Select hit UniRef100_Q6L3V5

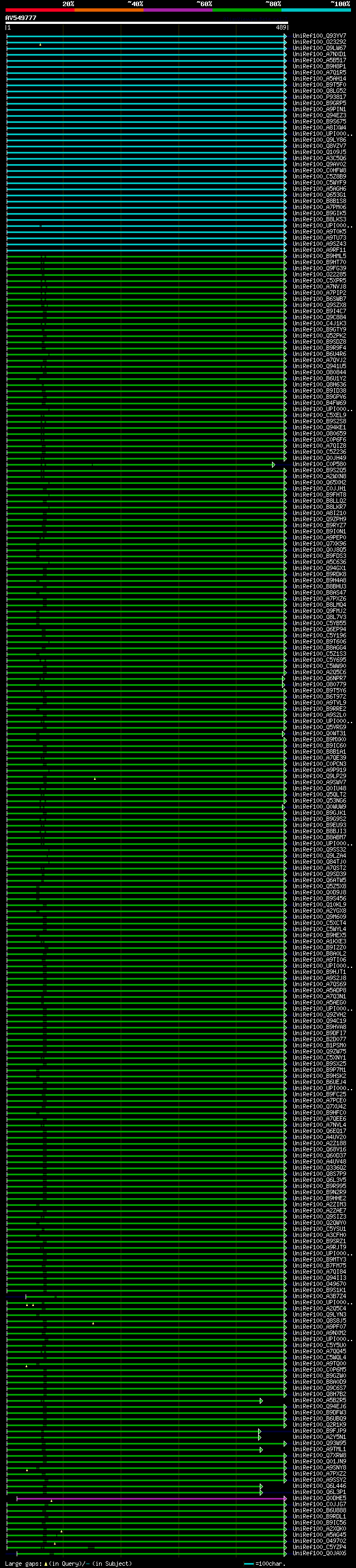click(x=319, y=1180)
